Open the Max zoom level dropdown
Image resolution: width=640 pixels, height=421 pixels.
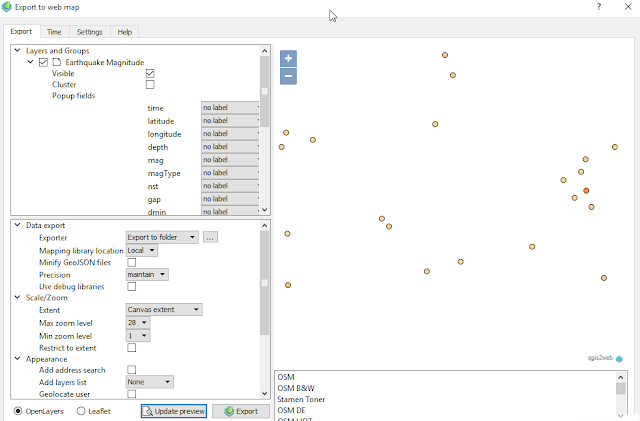pos(138,323)
